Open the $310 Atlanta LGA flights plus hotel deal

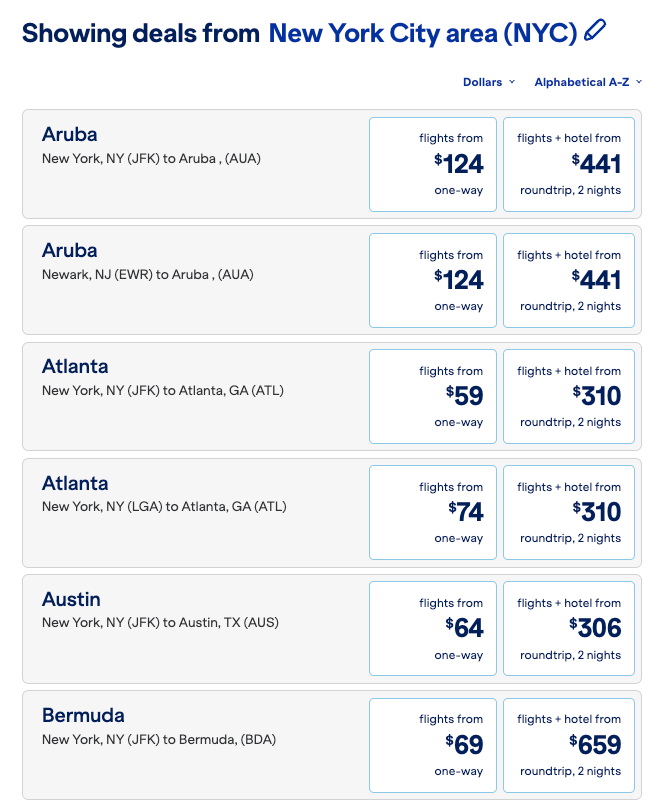pyautogui.click(x=568, y=512)
